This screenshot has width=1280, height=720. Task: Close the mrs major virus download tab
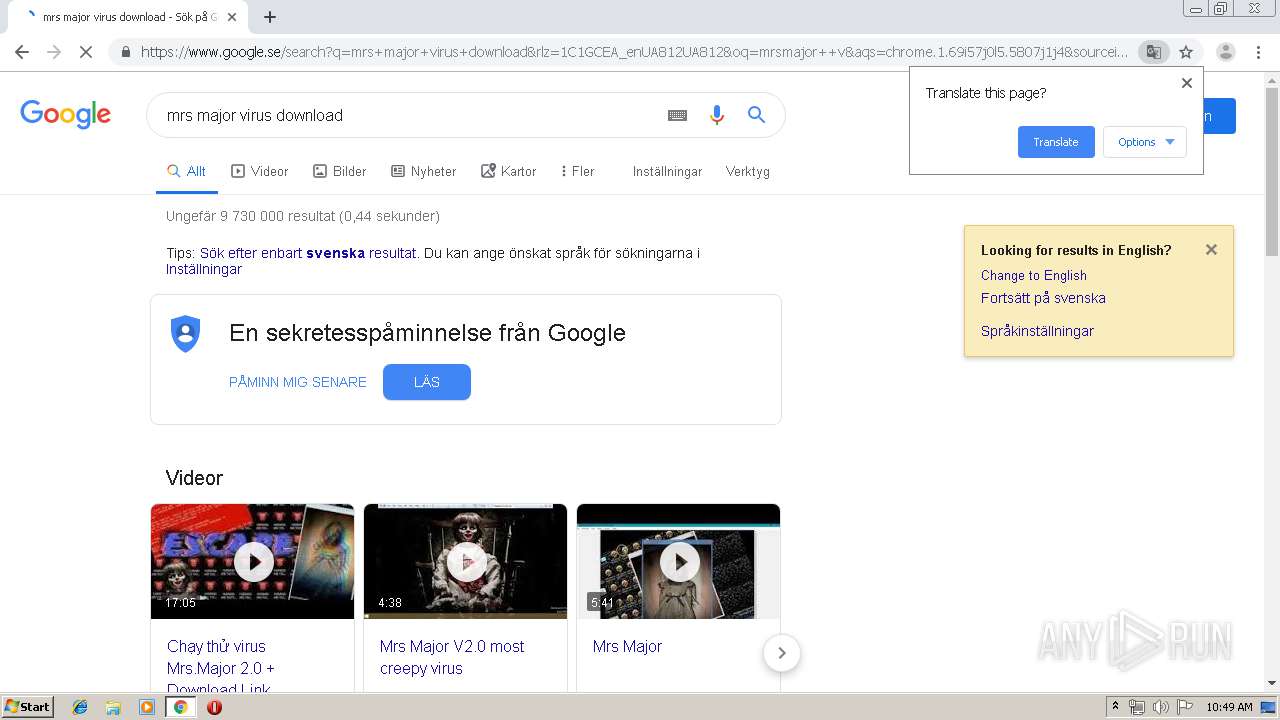[232, 17]
